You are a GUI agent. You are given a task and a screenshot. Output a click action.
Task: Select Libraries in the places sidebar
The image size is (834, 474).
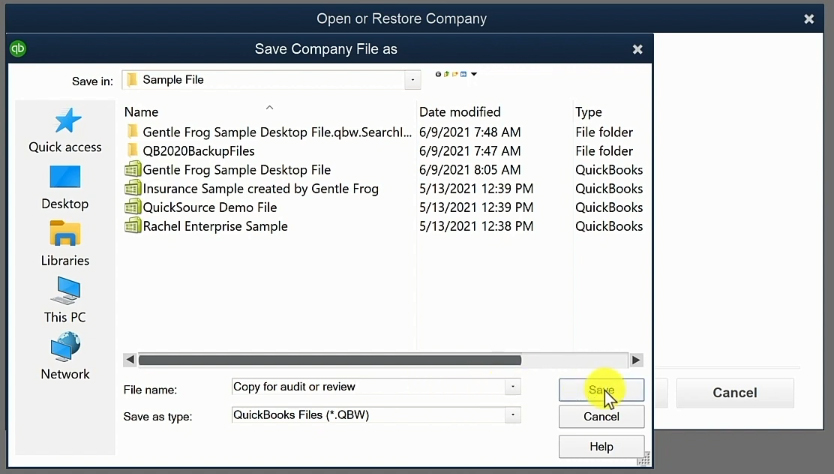65,244
